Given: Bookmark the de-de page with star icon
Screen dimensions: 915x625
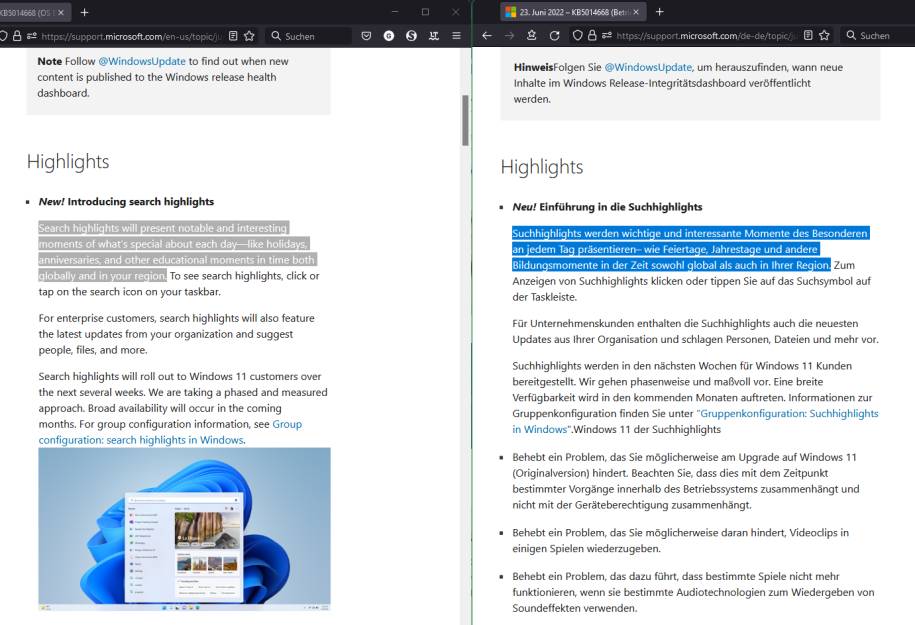Looking at the screenshot, I should tap(824, 36).
